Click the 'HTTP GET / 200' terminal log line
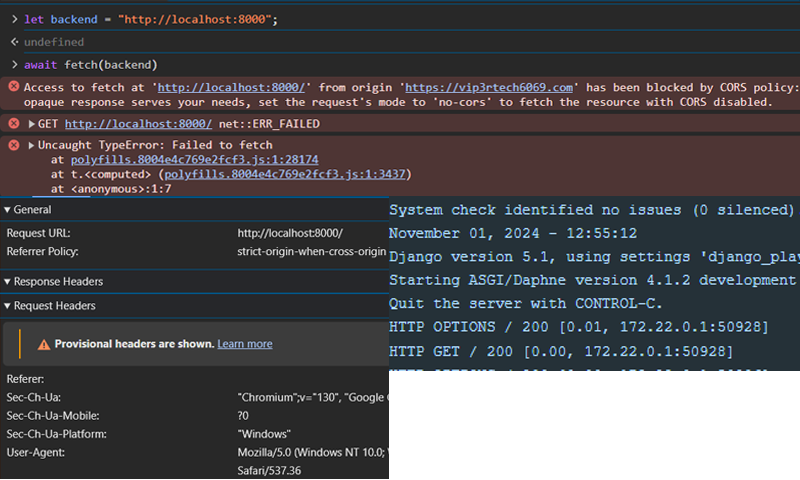This screenshot has height=480, width=800. coord(560,351)
